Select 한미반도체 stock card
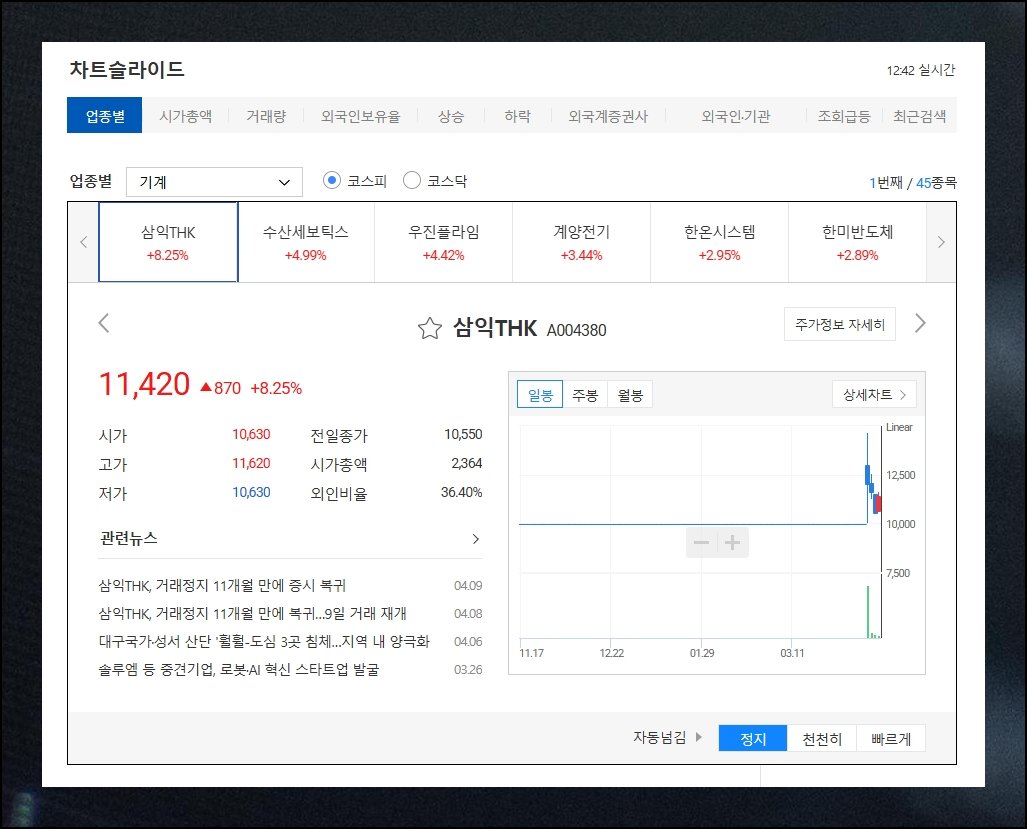Screen dimensions: 1027x829 pos(857,242)
